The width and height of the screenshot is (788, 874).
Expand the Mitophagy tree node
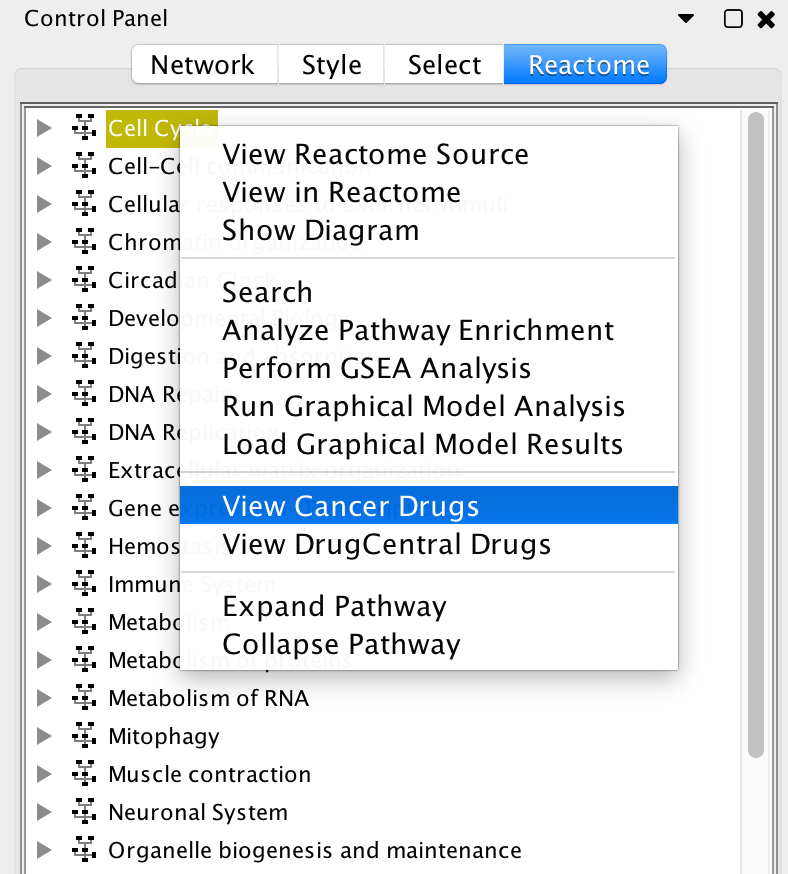click(x=44, y=736)
